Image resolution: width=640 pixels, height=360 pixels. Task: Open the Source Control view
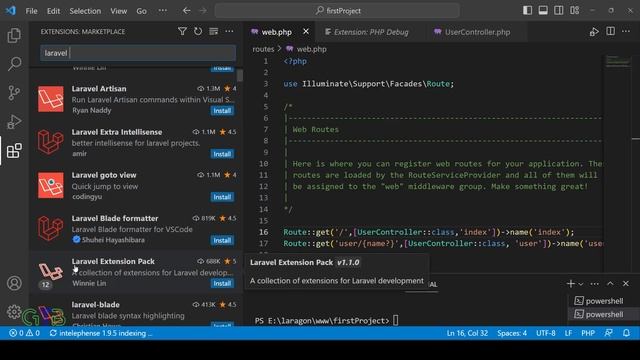14,93
